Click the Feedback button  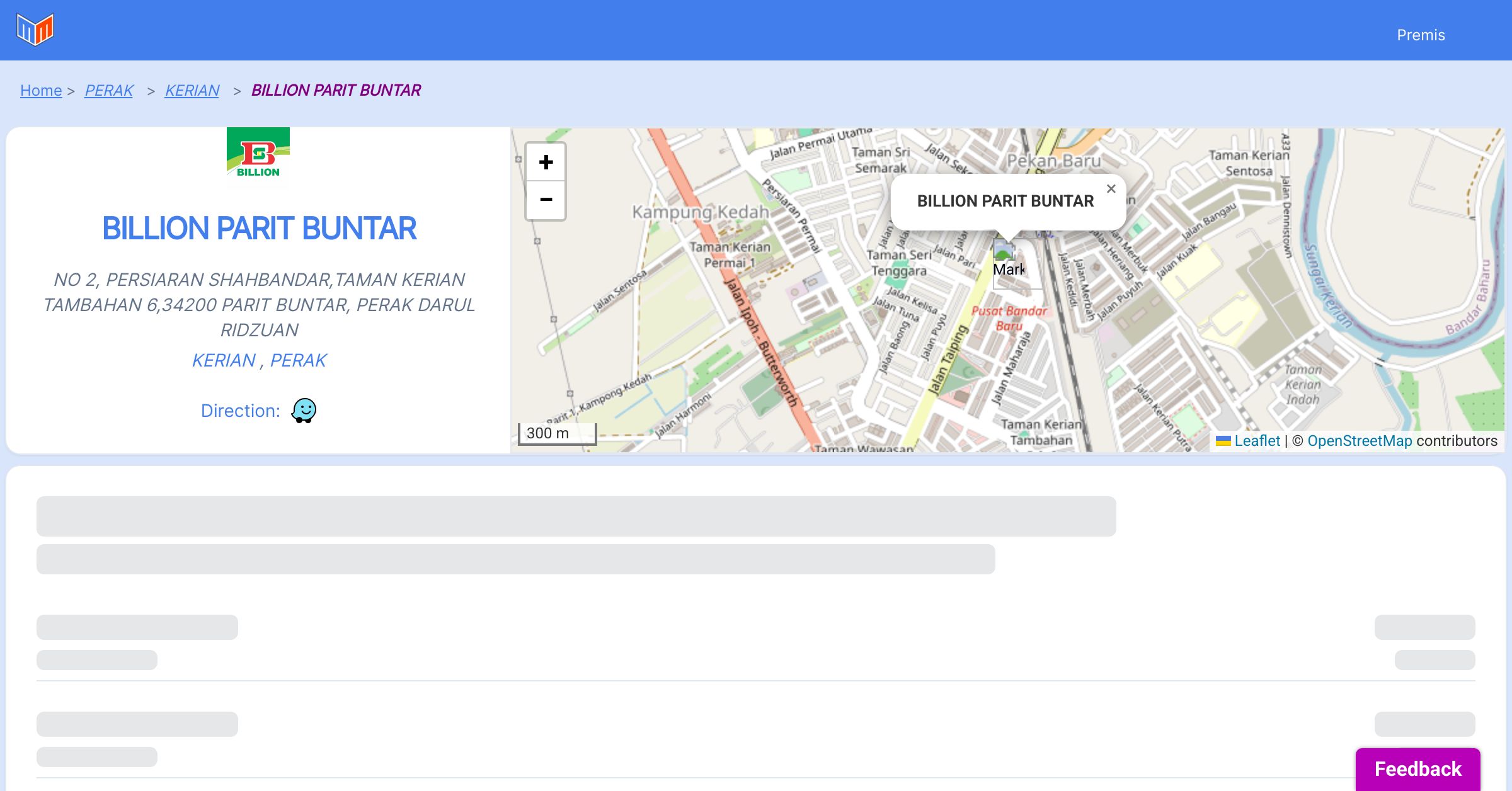click(x=1417, y=768)
